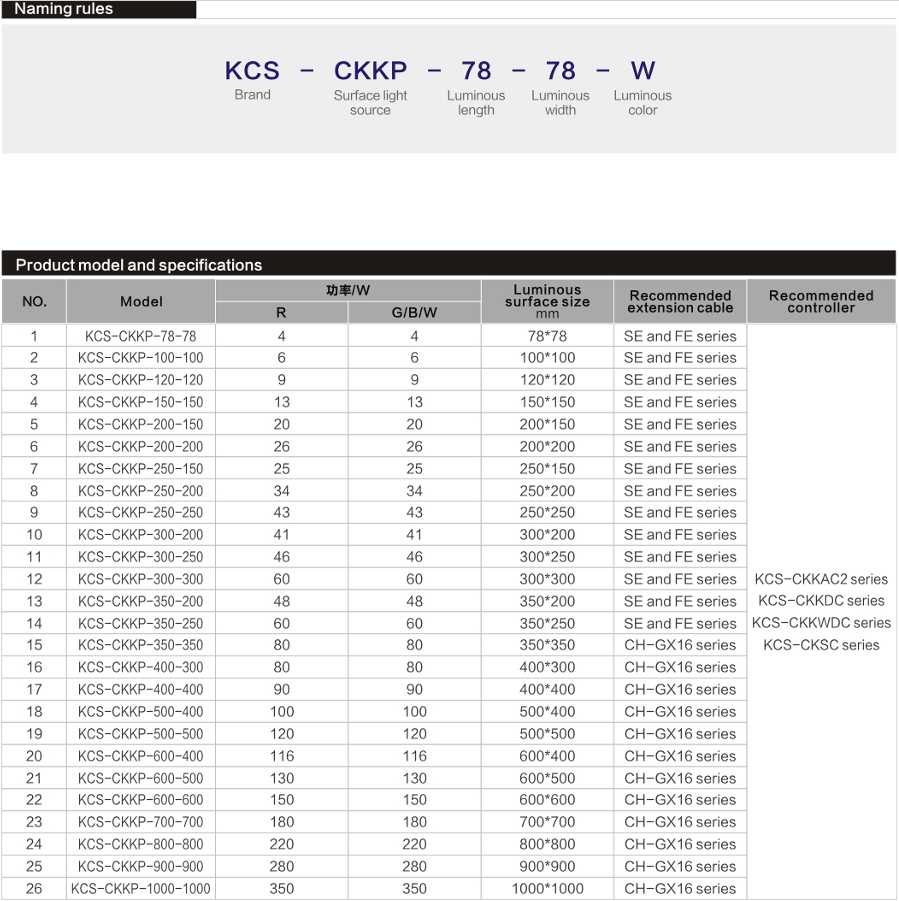Select the model cell 'KCS-CKKP-600-400'

pos(141,756)
